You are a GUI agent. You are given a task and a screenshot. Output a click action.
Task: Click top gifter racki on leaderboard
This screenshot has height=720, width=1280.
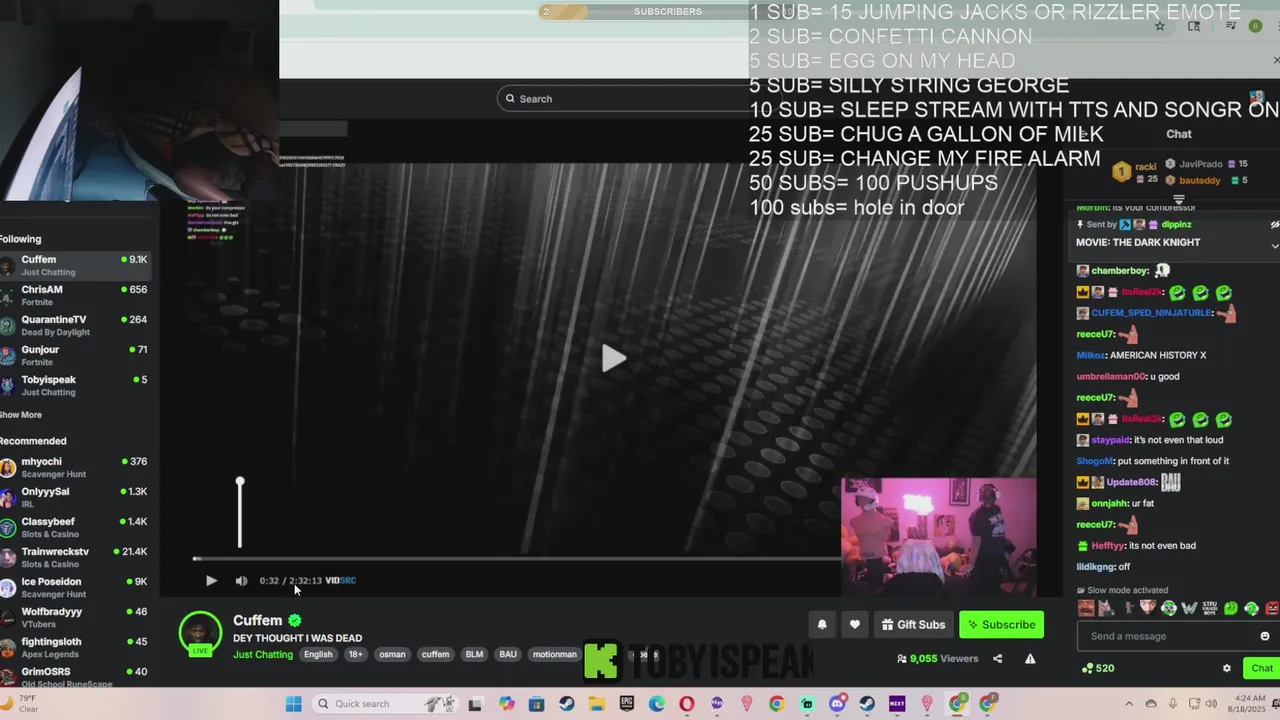point(1136,171)
